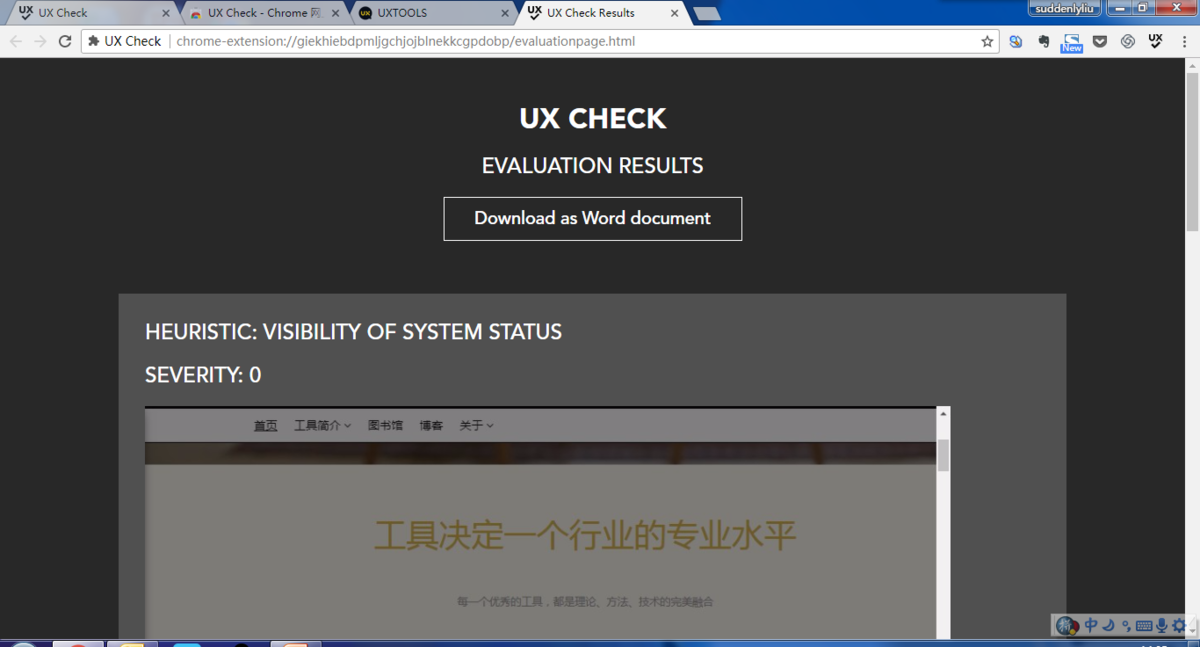1200x647 pixels.
Task: Go forward to the next page
Action: (40, 41)
